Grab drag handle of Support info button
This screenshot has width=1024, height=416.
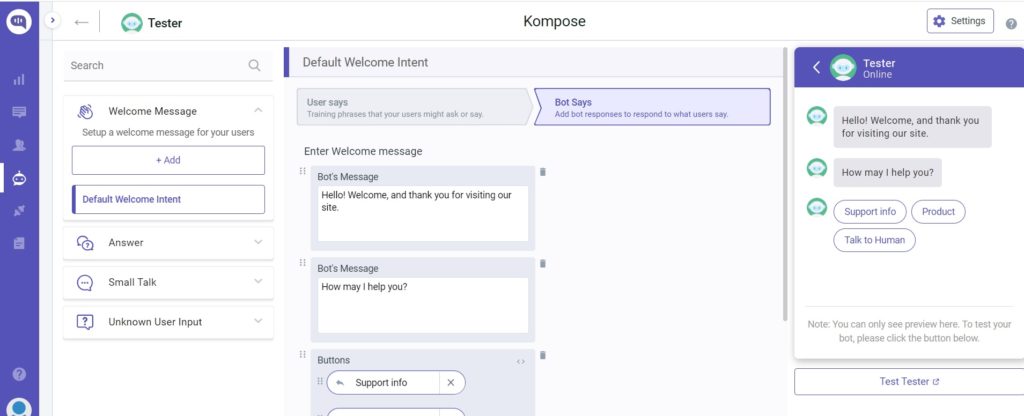(x=320, y=381)
